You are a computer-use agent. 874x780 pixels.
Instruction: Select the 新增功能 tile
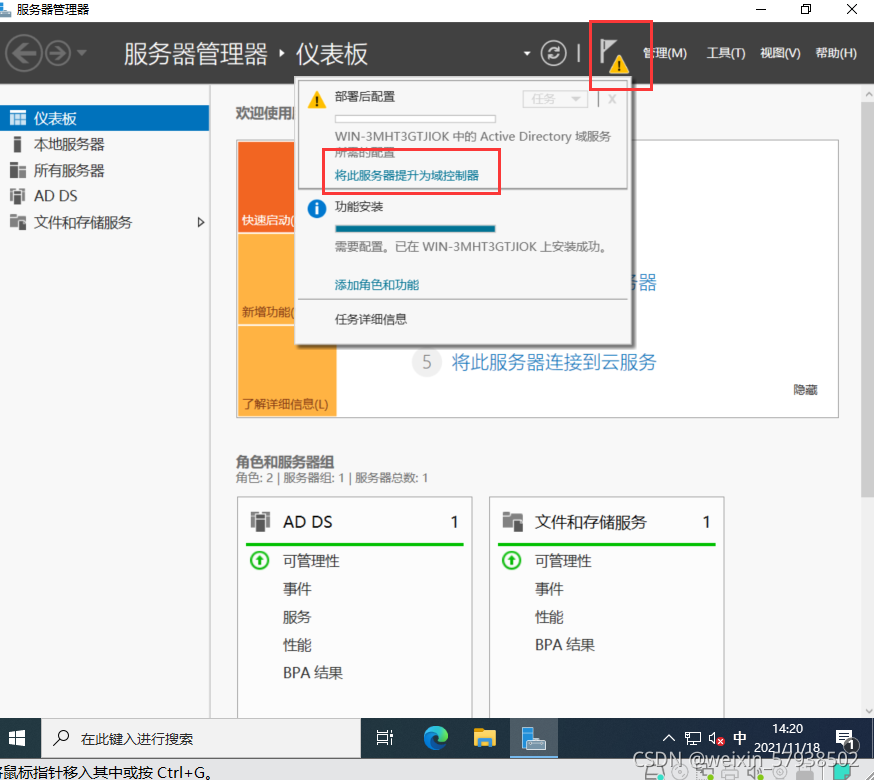[266, 279]
